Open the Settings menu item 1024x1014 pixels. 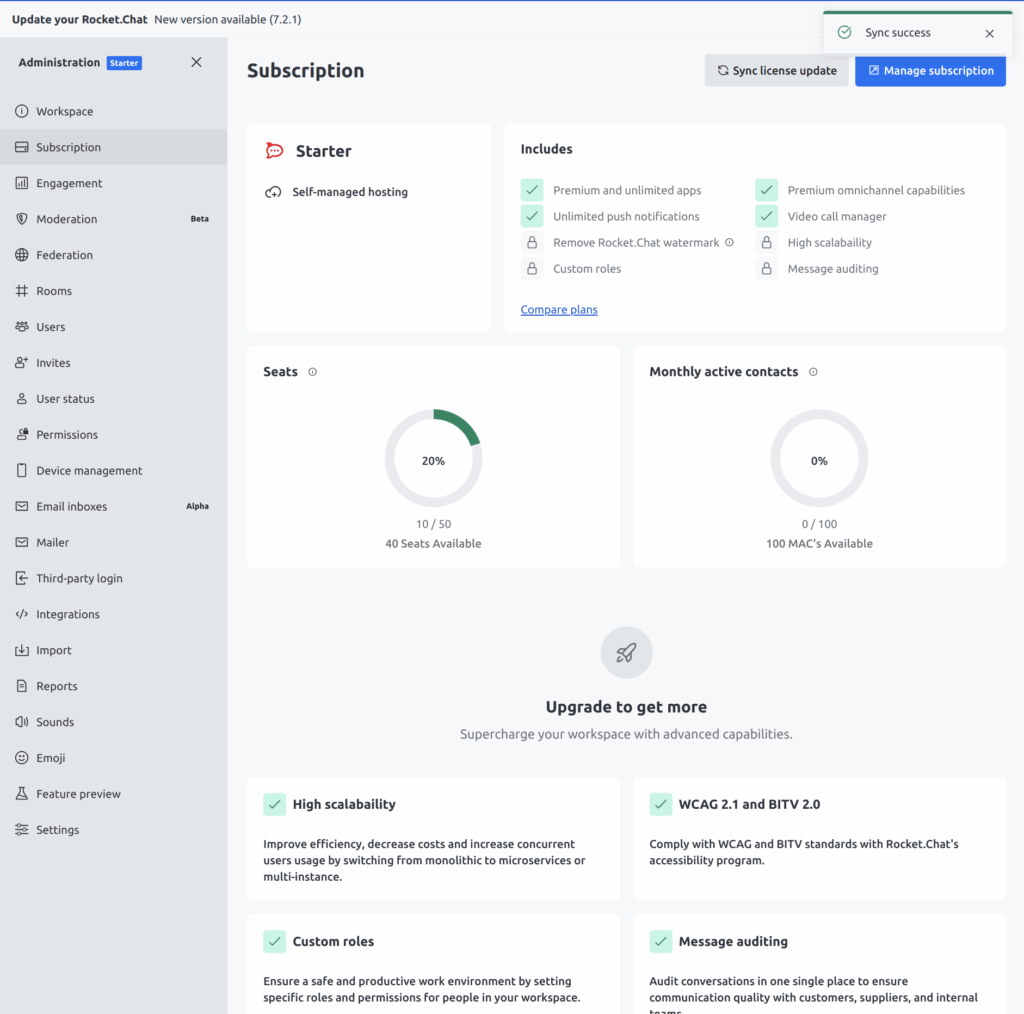tap(114, 829)
